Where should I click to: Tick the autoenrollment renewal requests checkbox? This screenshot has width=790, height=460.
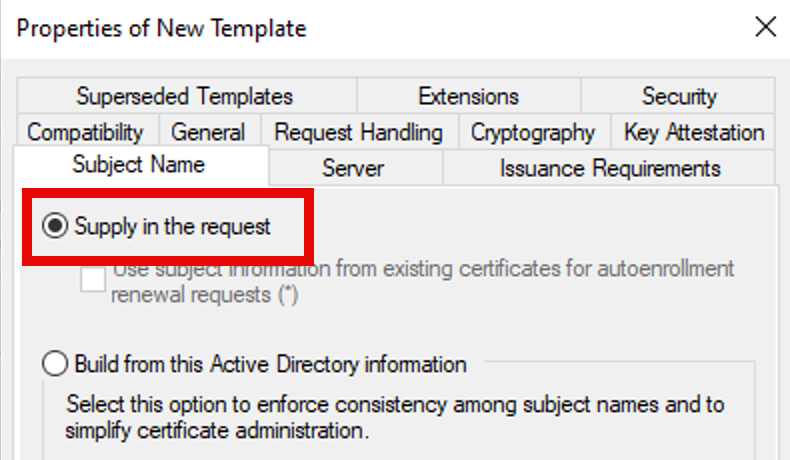click(93, 281)
